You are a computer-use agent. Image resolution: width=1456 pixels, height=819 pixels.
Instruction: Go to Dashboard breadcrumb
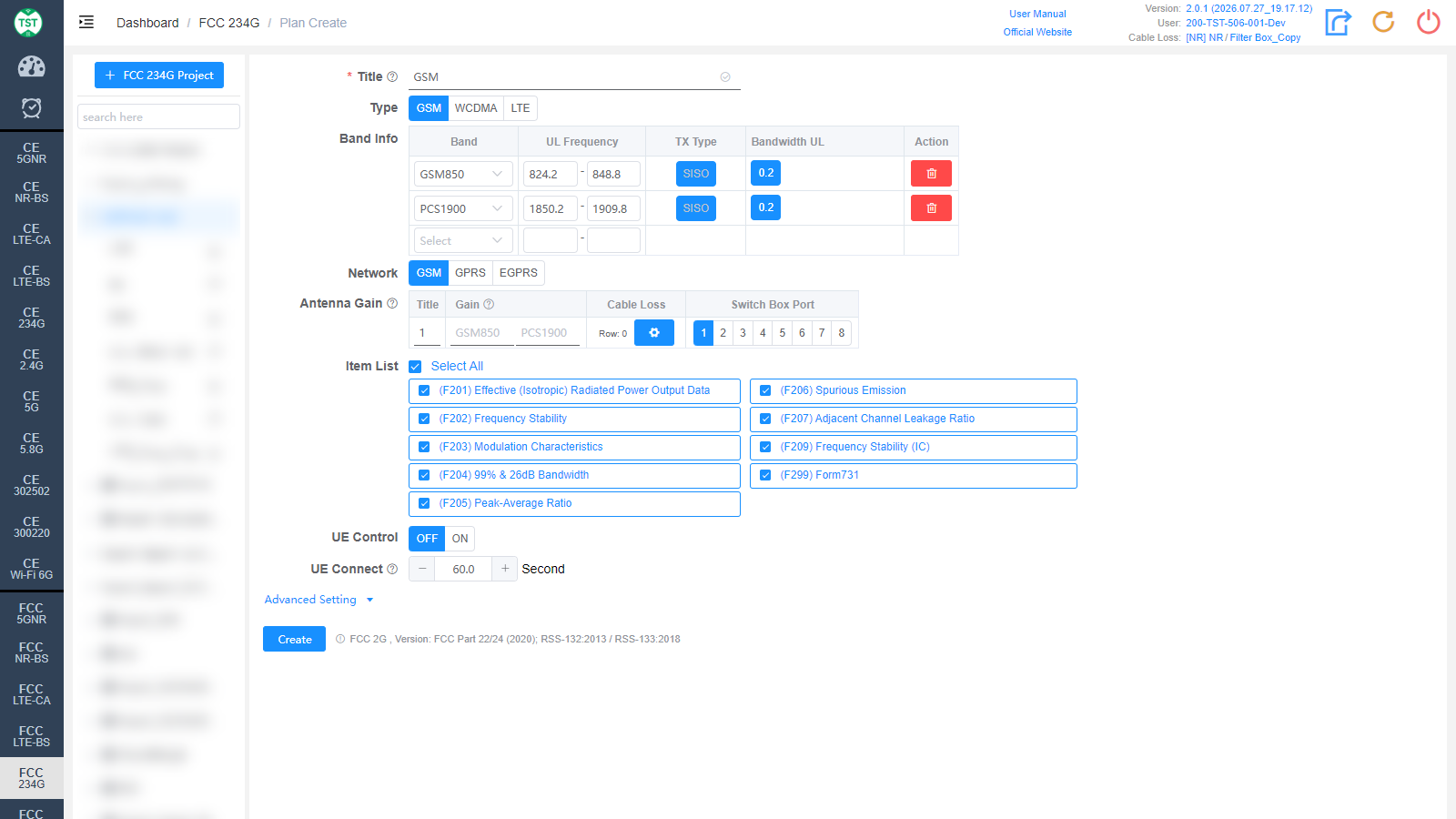coord(147,23)
